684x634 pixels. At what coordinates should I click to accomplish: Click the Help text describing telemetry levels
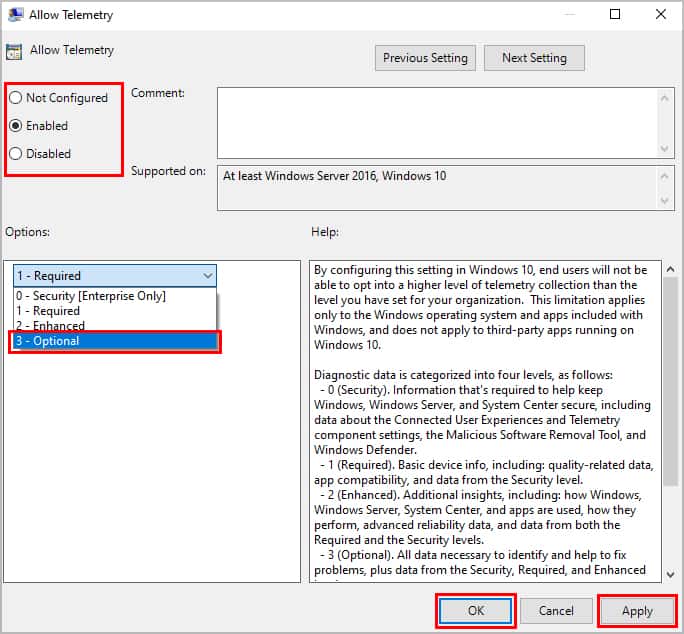484,421
